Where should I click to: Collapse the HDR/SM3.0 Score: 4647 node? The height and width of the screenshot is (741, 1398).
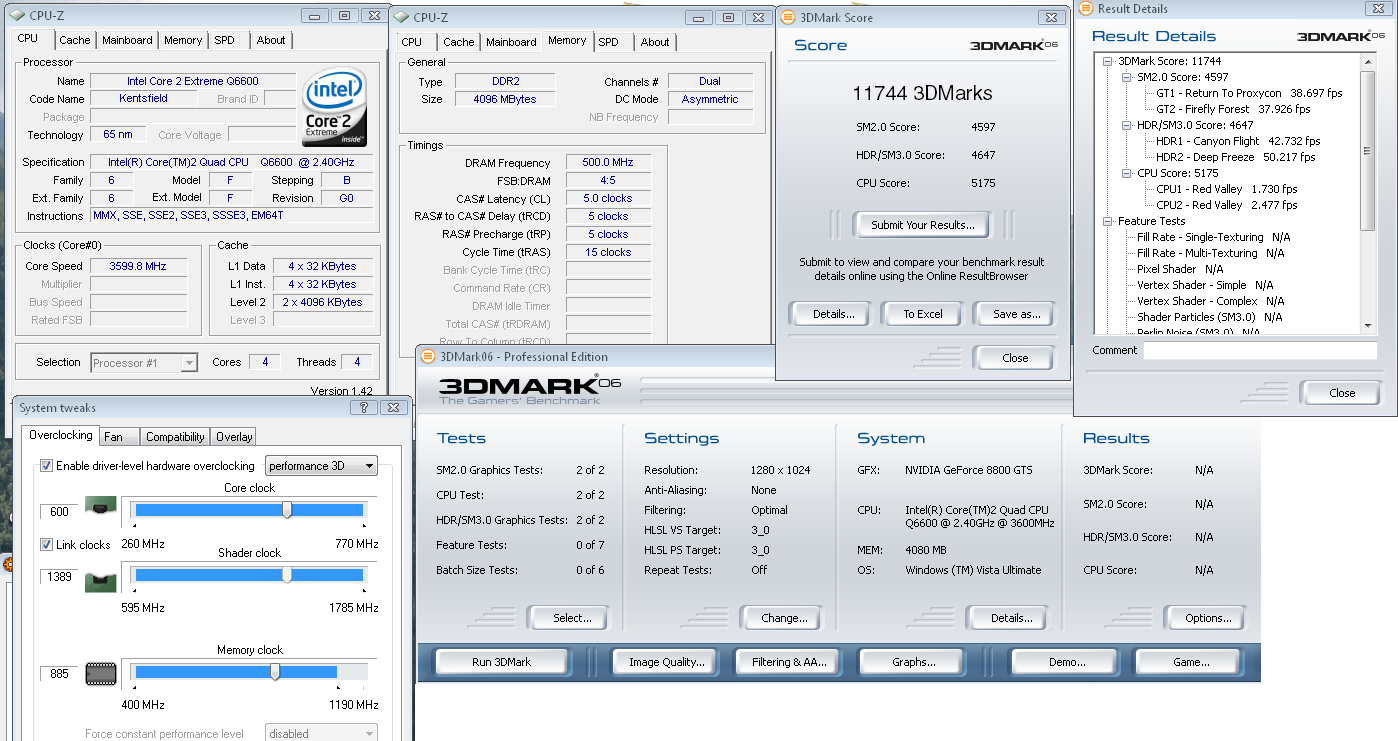[1127, 125]
